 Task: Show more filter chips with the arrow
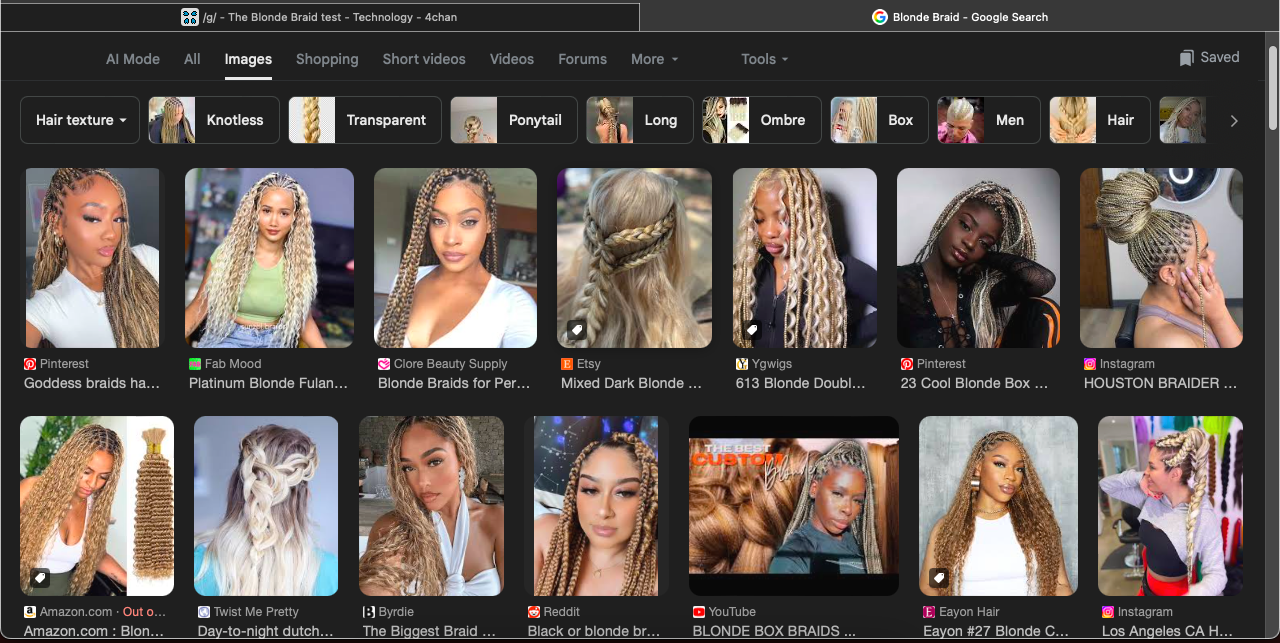tap(1234, 121)
